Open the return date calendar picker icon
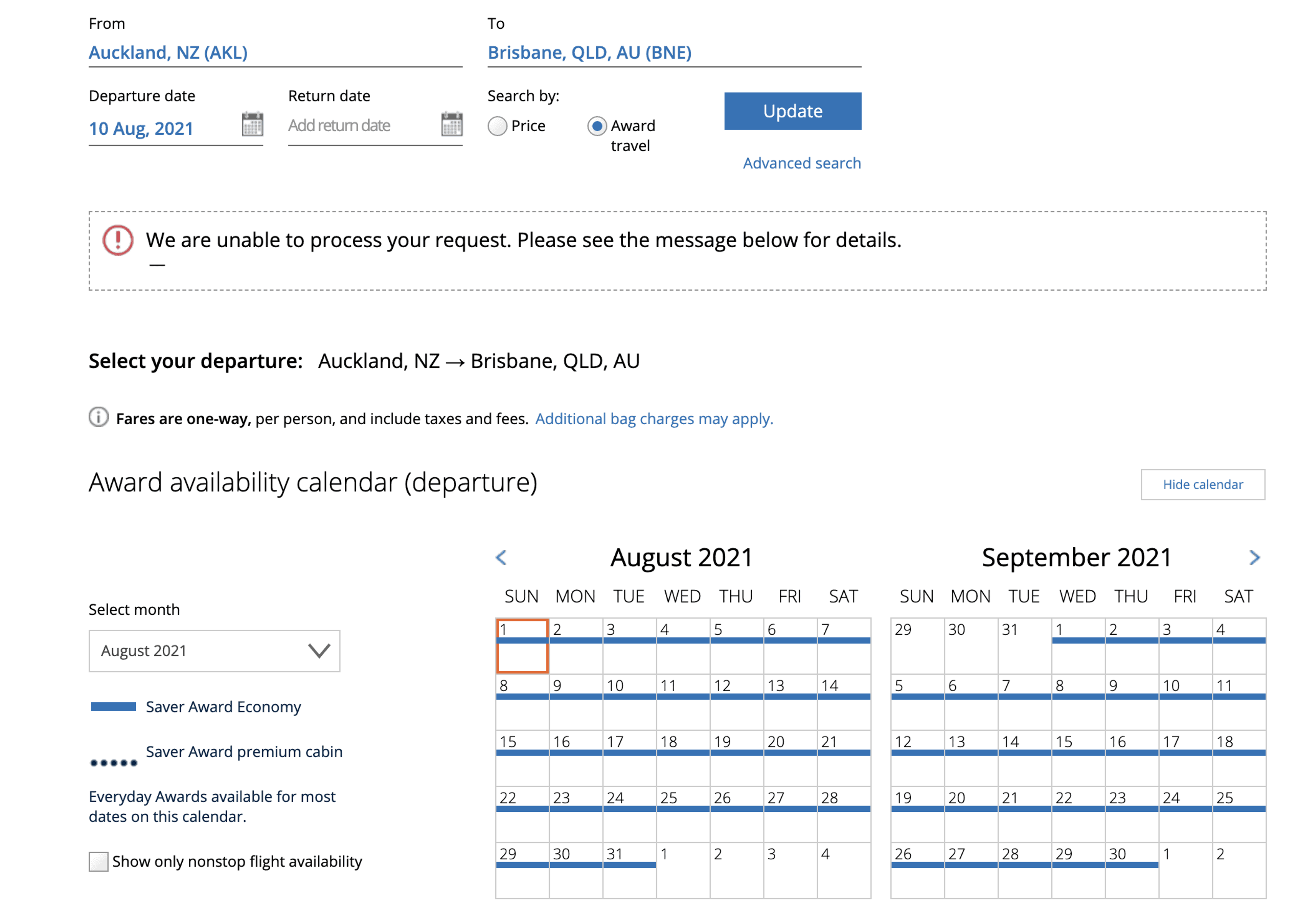Screen dimensions: 1299x924 pos(452,123)
